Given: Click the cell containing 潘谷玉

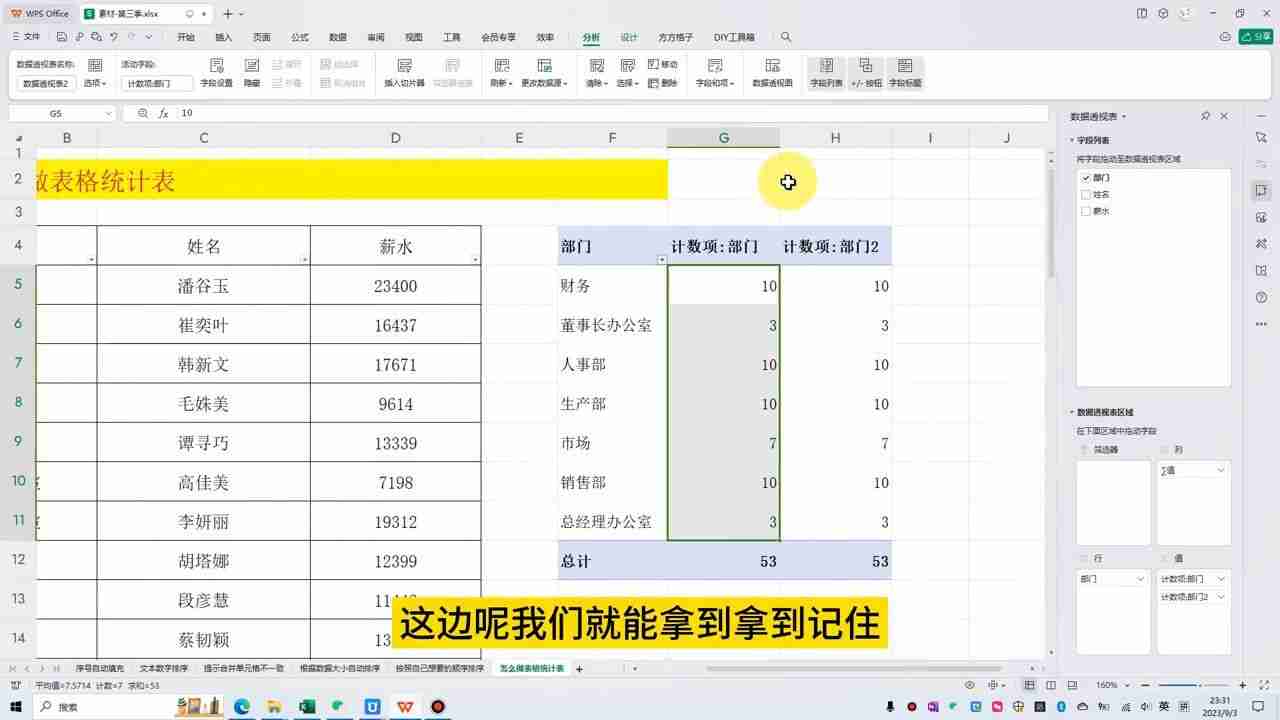Looking at the screenshot, I should (203, 286).
